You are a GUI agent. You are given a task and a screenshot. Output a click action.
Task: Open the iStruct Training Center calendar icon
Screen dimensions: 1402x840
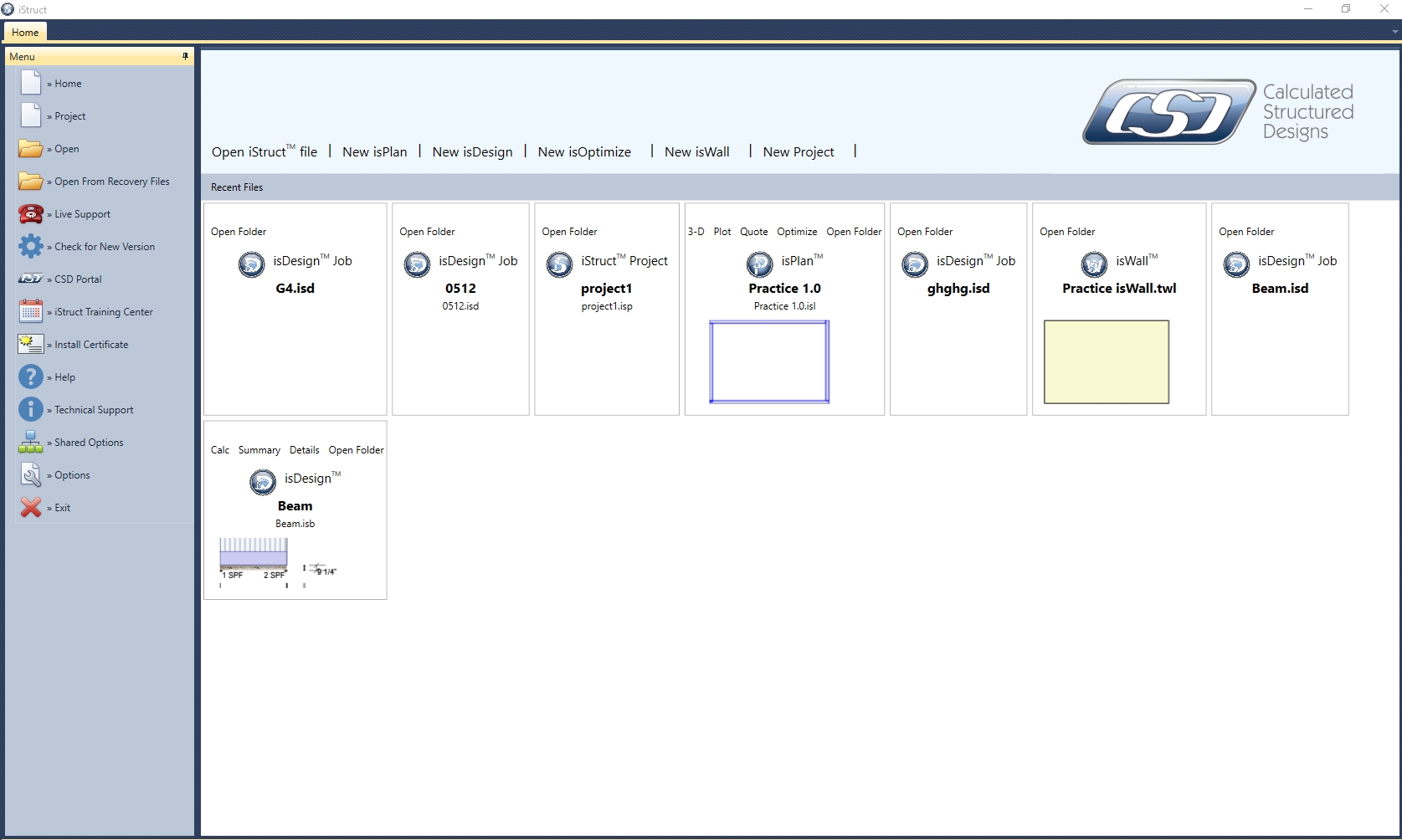pyautogui.click(x=31, y=312)
